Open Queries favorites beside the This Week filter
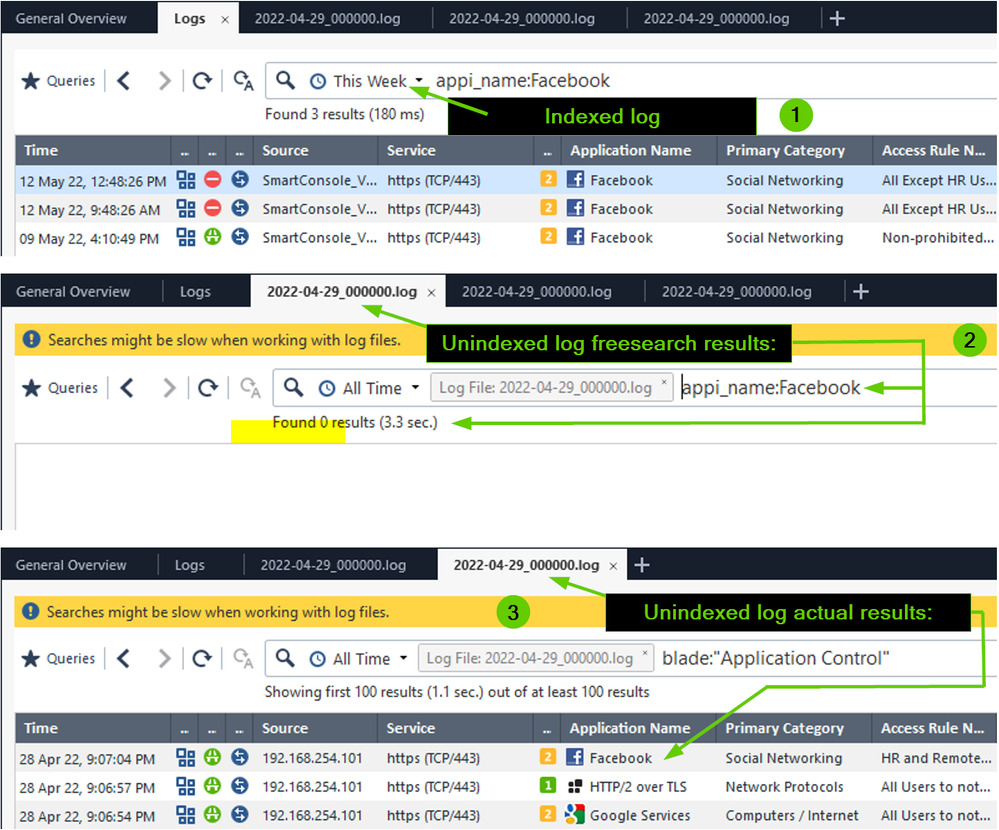Screen dimensions: 999x830 tap(58, 81)
